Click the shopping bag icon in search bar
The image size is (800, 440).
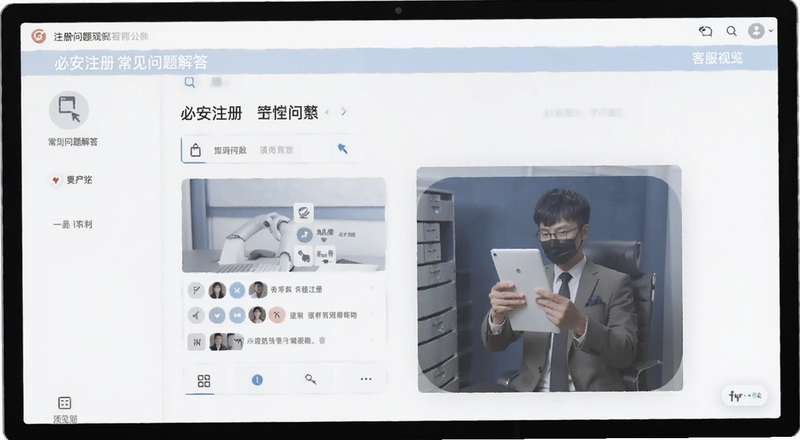click(195, 150)
